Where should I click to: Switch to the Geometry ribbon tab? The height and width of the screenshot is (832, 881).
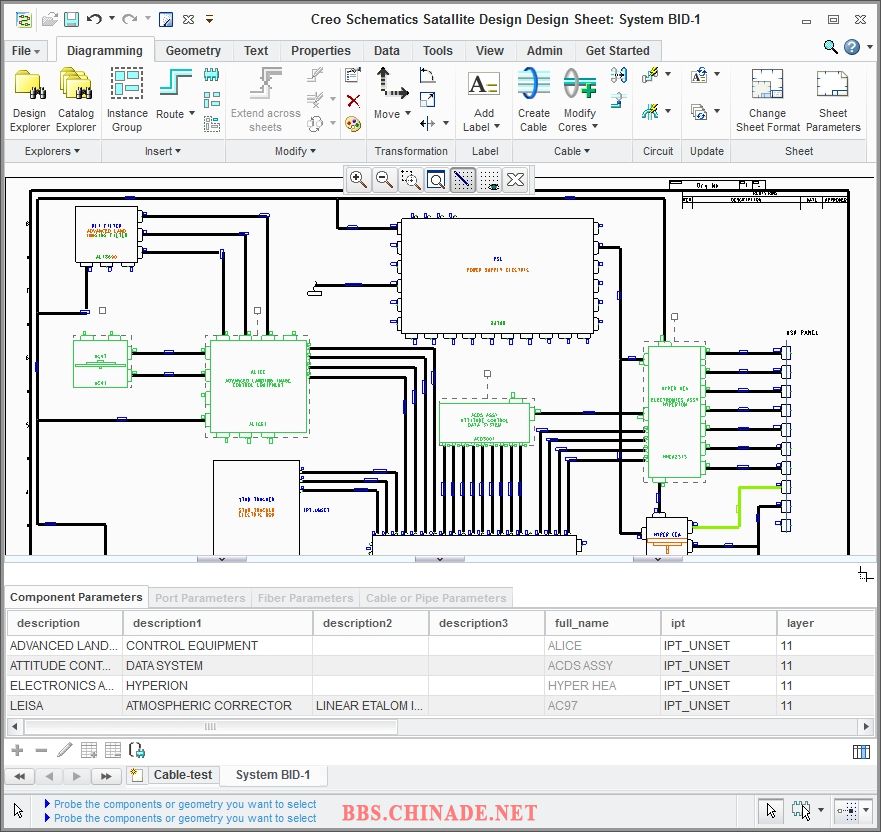pyautogui.click(x=193, y=51)
